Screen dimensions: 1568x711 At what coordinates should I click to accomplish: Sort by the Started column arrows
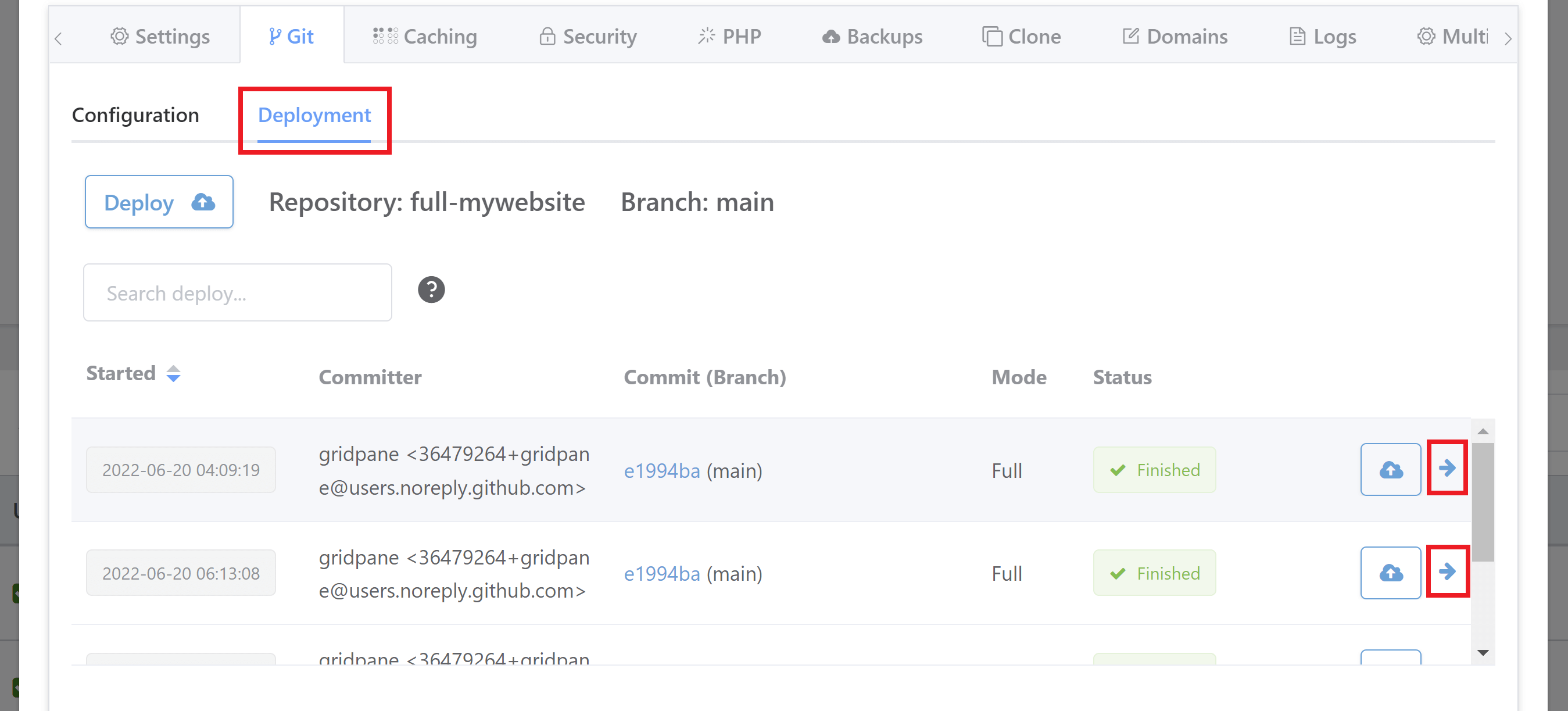173,374
